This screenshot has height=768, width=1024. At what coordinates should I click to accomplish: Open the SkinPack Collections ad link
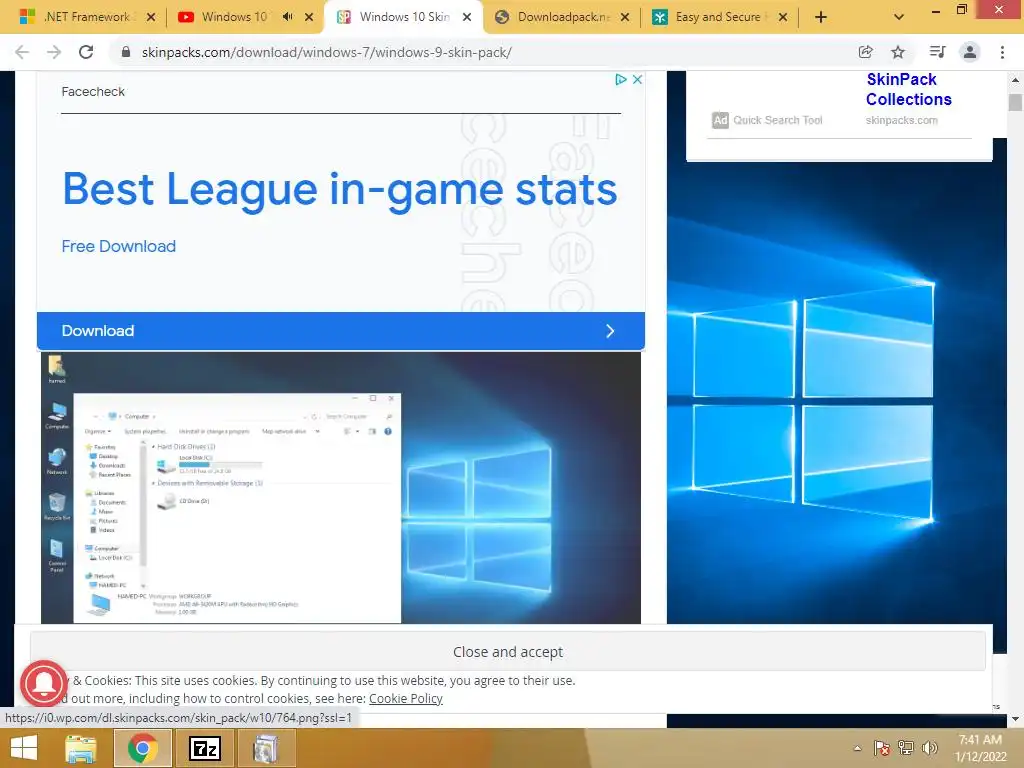click(x=908, y=89)
